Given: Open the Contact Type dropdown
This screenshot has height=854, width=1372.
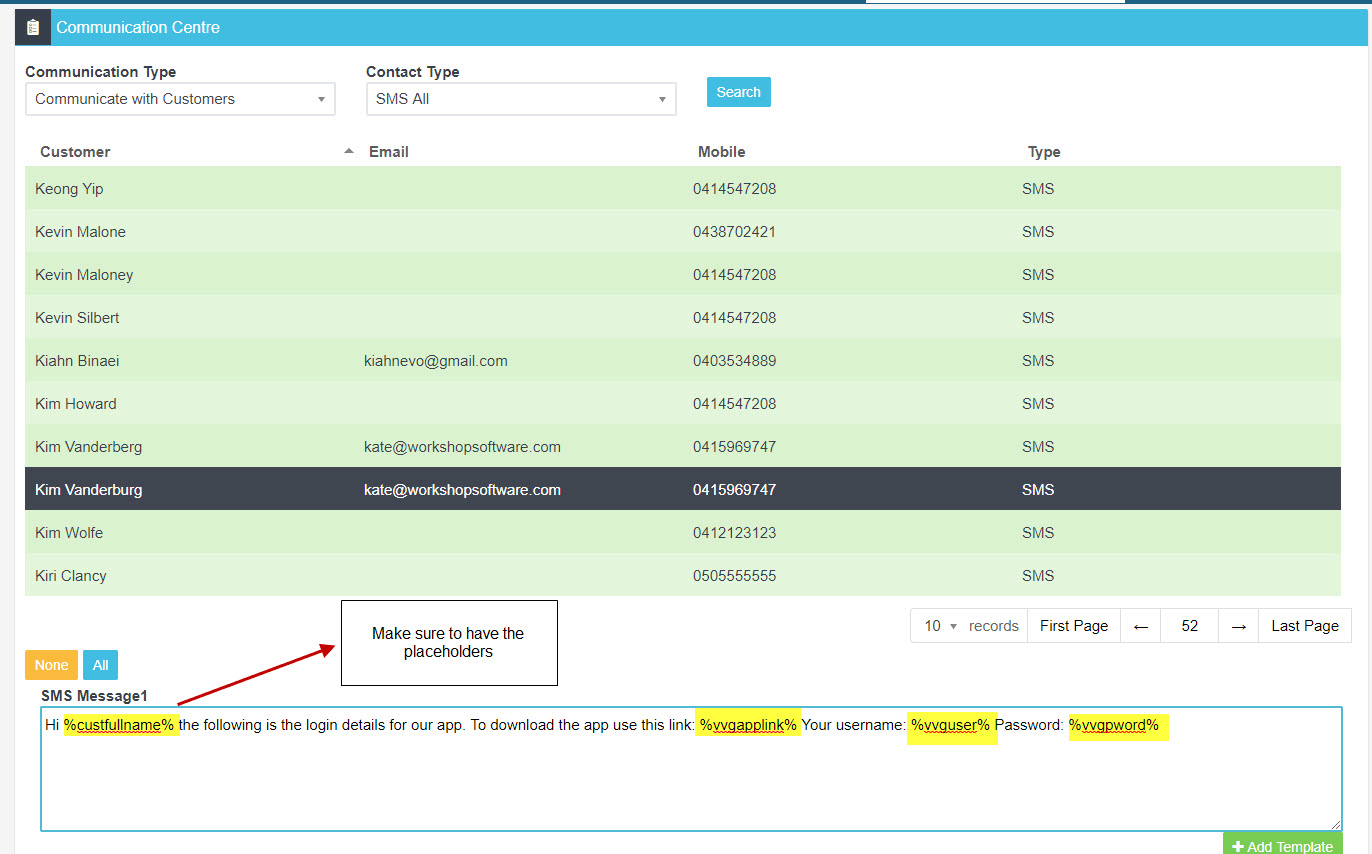Looking at the screenshot, I should [x=521, y=99].
